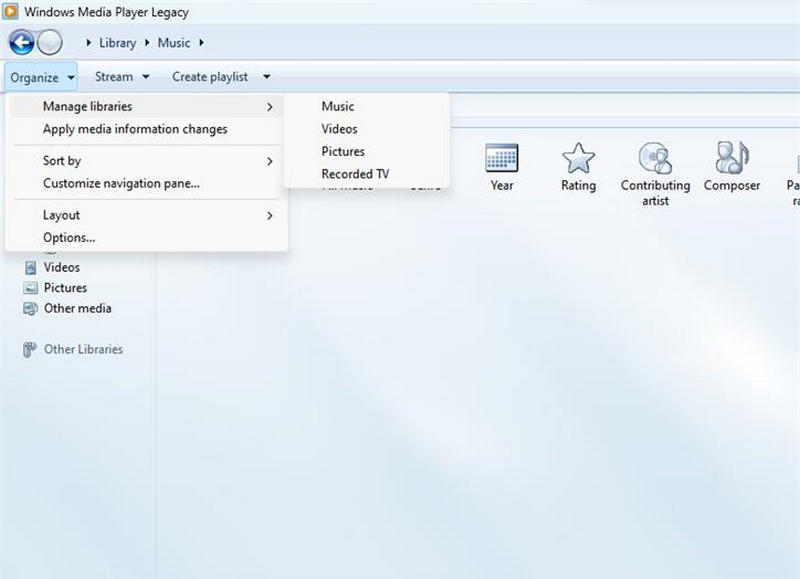The width and height of the screenshot is (800, 579).
Task: Click the Organize toolbar button
Action: tap(41, 78)
